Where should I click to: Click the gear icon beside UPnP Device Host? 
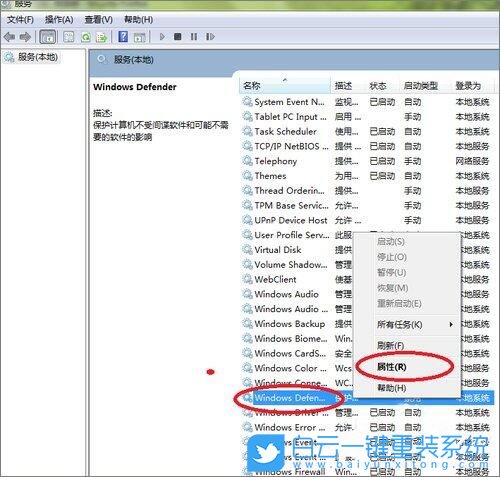tap(247, 220)
